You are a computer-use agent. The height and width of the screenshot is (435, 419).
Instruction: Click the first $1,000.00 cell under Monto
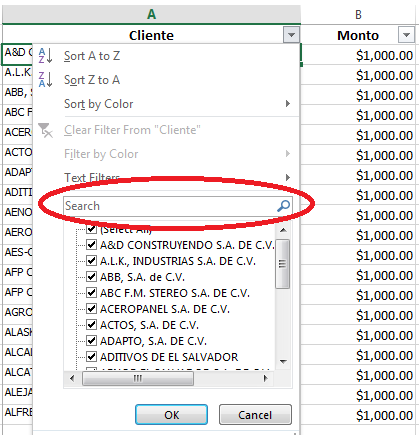pyautogui.click(x=358, y=55)
